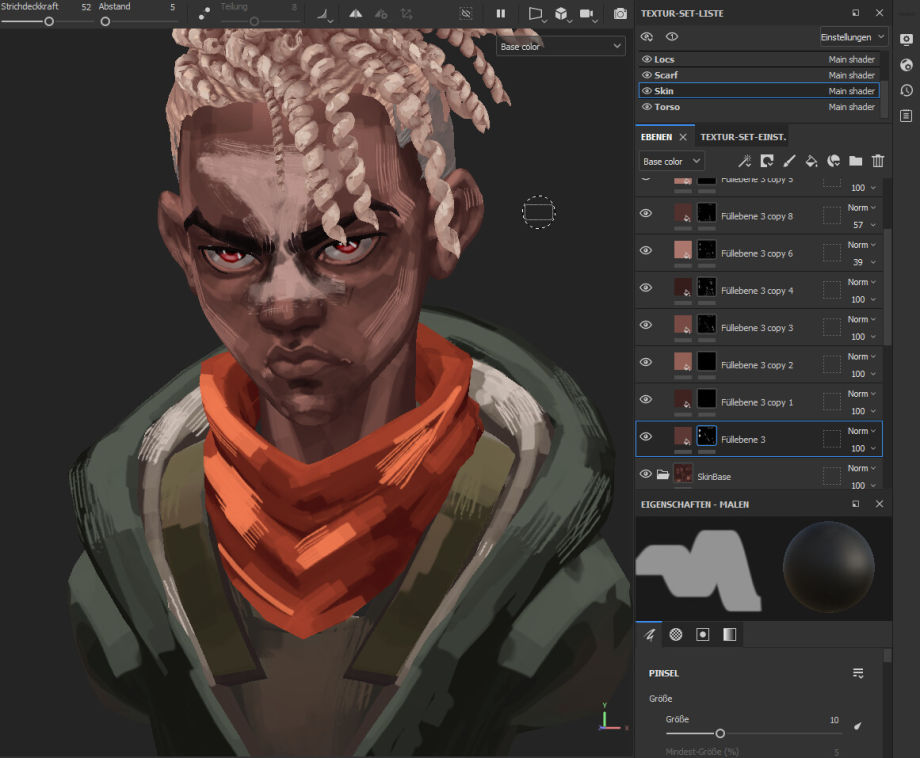920x758 pixels.
Task: Open the Einstellungen dropdown
Action: point(852,36)
